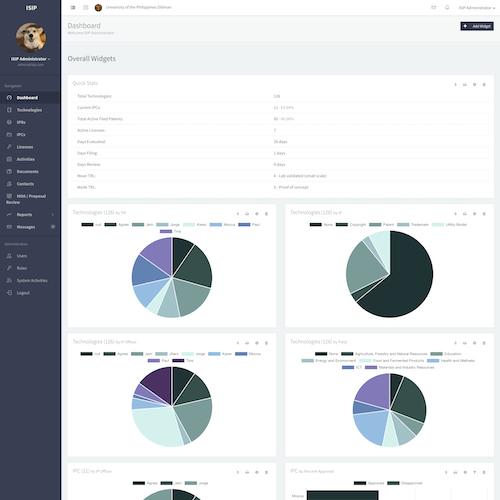The height and width of the screenshot is (500, 500).
Task: Toggle Patent legend in Technologies by IP chart
Action: 381,225
